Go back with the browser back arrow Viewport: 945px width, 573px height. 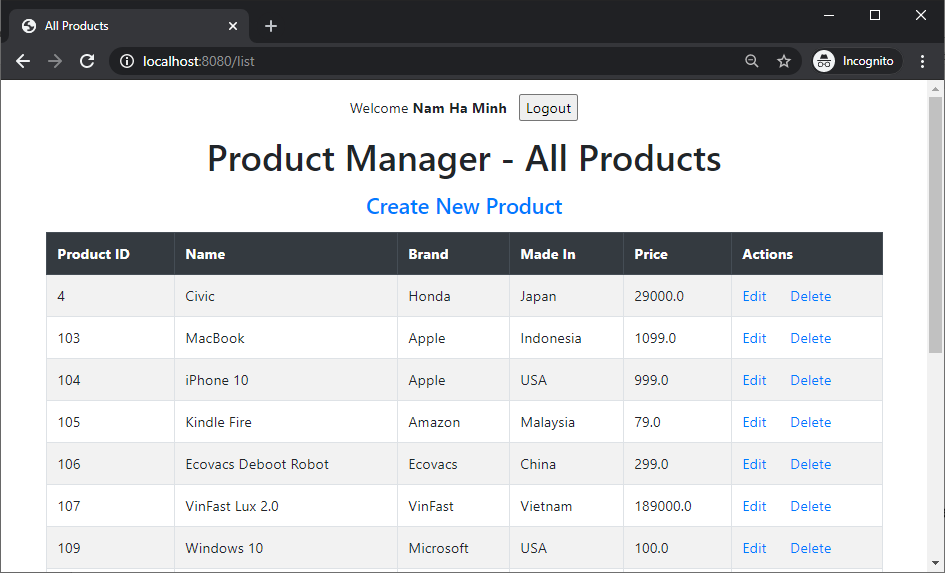[23, 61]
